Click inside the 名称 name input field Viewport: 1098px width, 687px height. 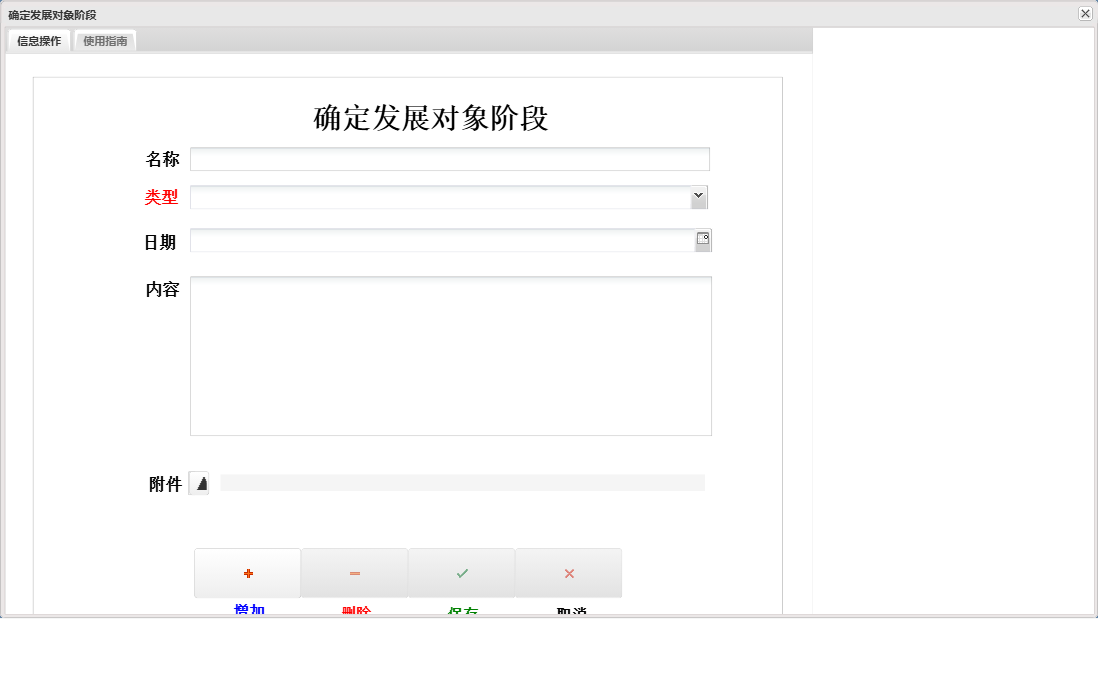450,158
